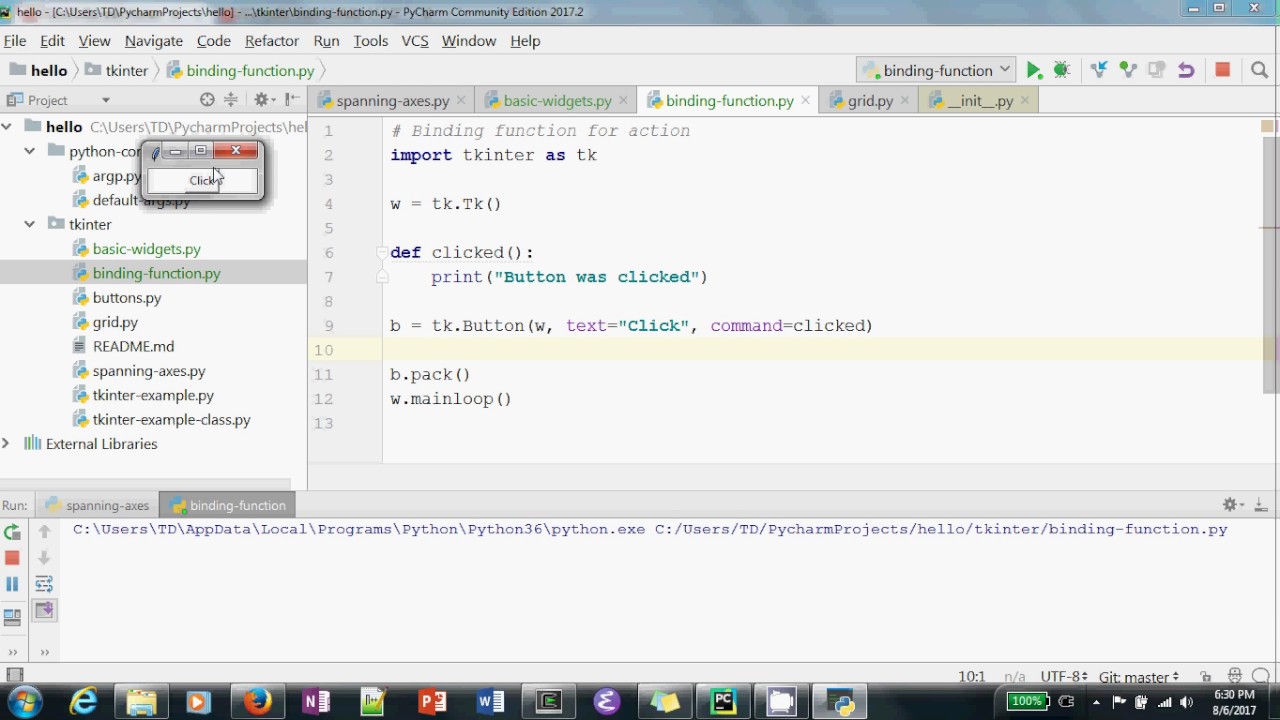The width and height of the screenshot is (1280, 720).
Task: Open tkinter-example-class.py in tree
Action: pyautogui.click(x=171, y=420)
